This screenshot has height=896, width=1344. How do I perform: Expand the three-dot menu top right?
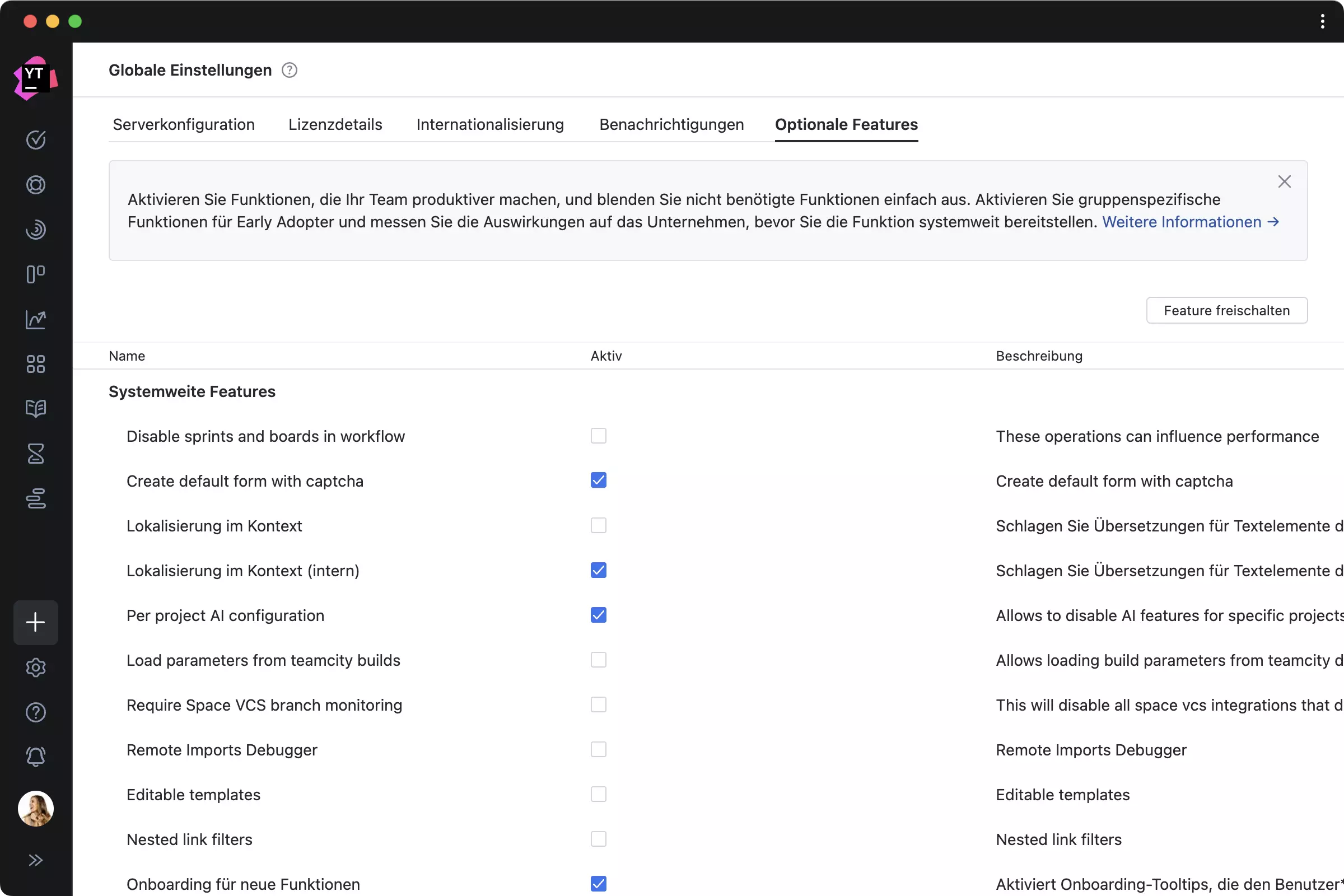click(1322, 21)
